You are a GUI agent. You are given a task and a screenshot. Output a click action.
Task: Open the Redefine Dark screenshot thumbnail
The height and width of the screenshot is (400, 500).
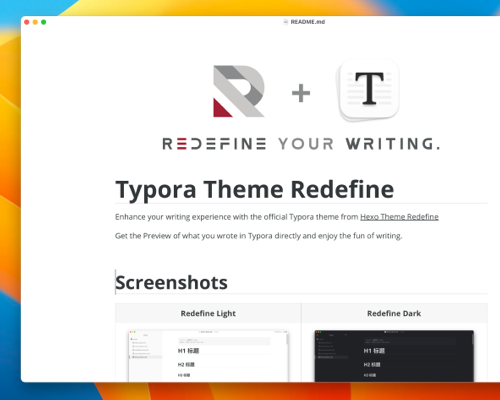[394, 356]
